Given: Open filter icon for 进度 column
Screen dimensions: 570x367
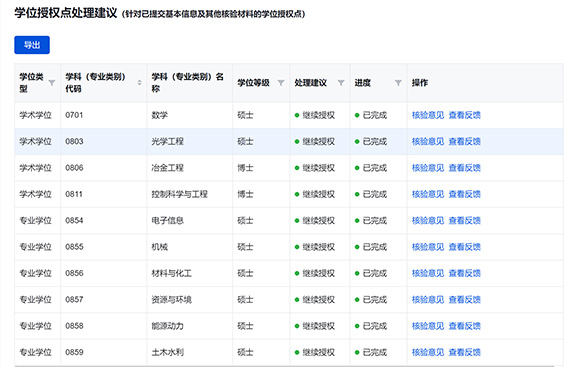Looking at the screenshot, I should pos(398,83).
